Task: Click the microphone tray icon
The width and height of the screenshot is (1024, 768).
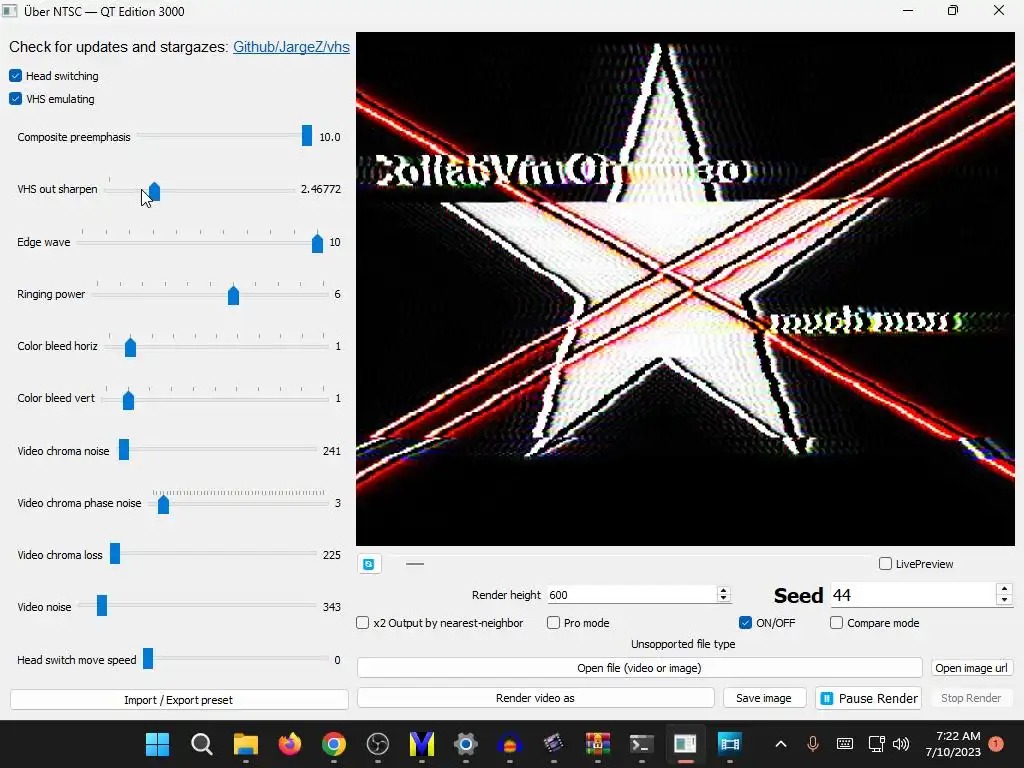Action: pyautogui.click(x=813, y=744)
